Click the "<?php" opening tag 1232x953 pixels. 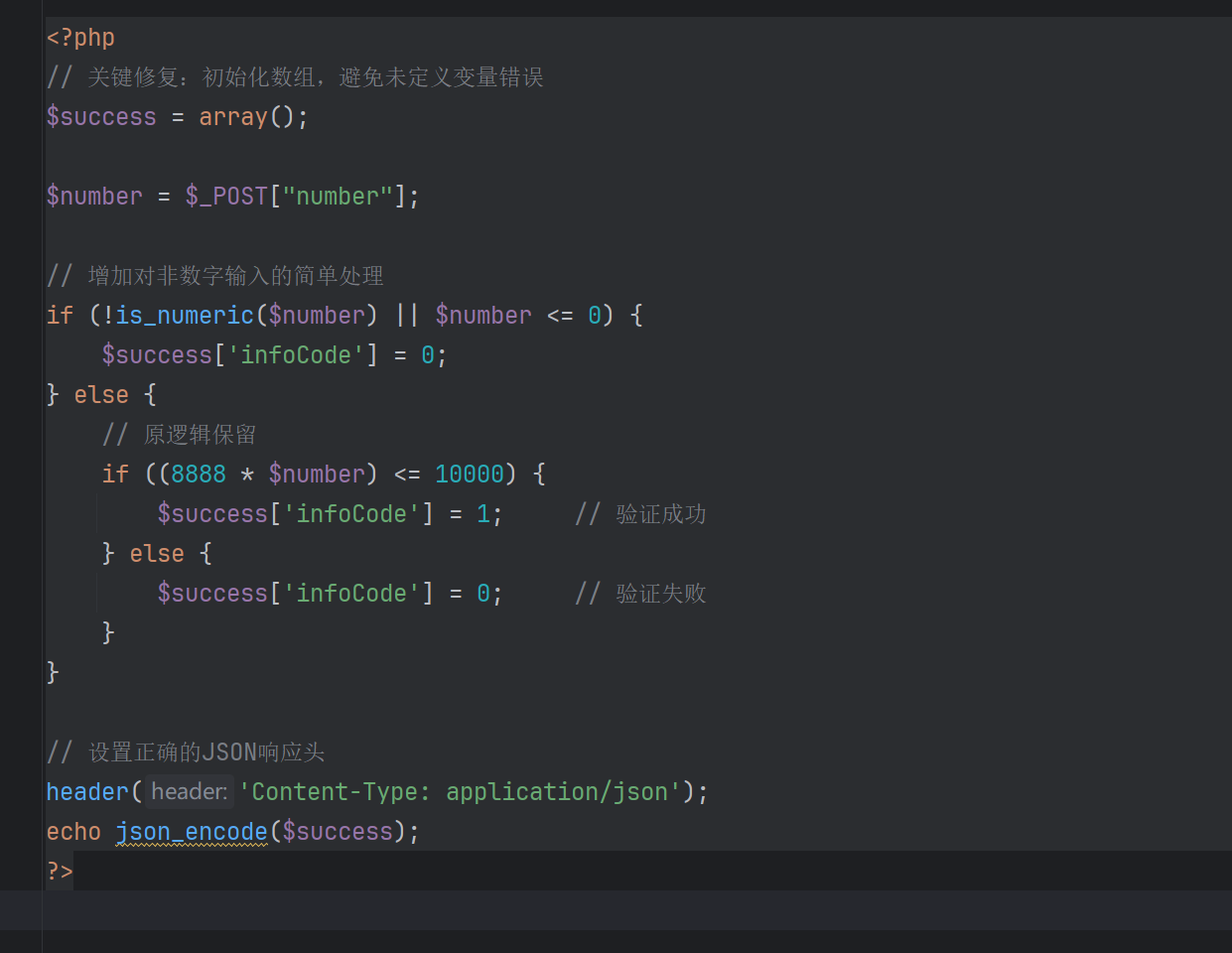click(x=80, y=38)
